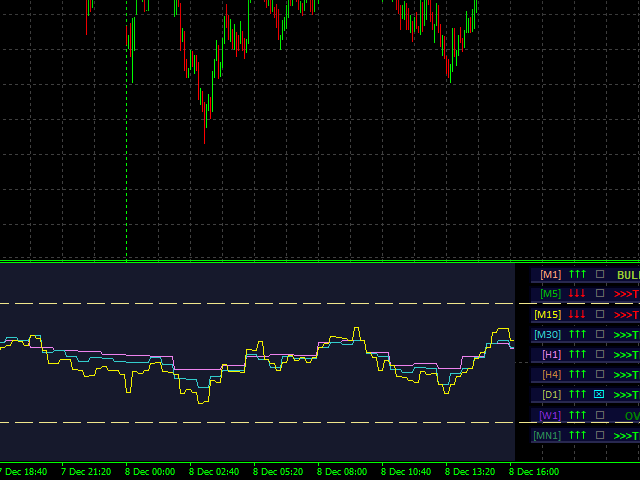Click the 8 Dec 08:00 time axis label
Viewport: 640px width, 480px height.
[343, 471]
